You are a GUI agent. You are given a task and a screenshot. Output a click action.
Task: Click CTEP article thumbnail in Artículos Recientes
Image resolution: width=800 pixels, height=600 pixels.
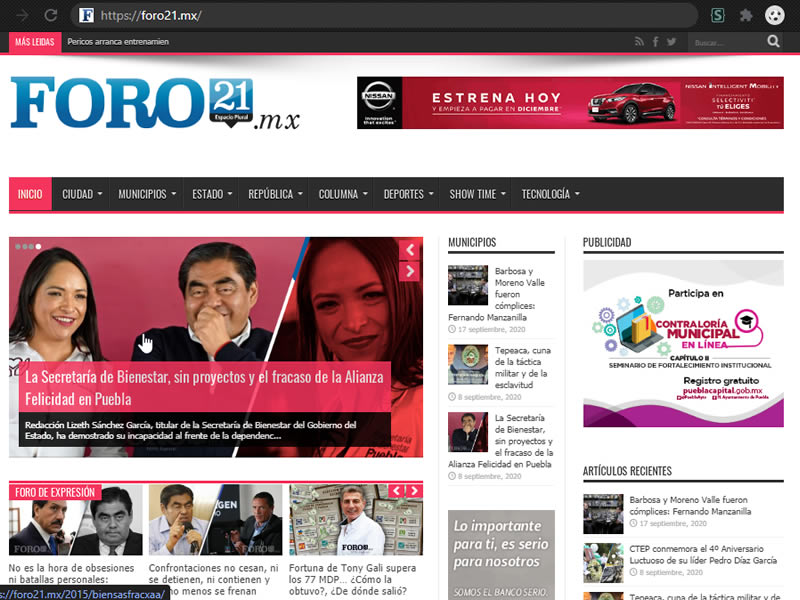click(x=603, y=563)
